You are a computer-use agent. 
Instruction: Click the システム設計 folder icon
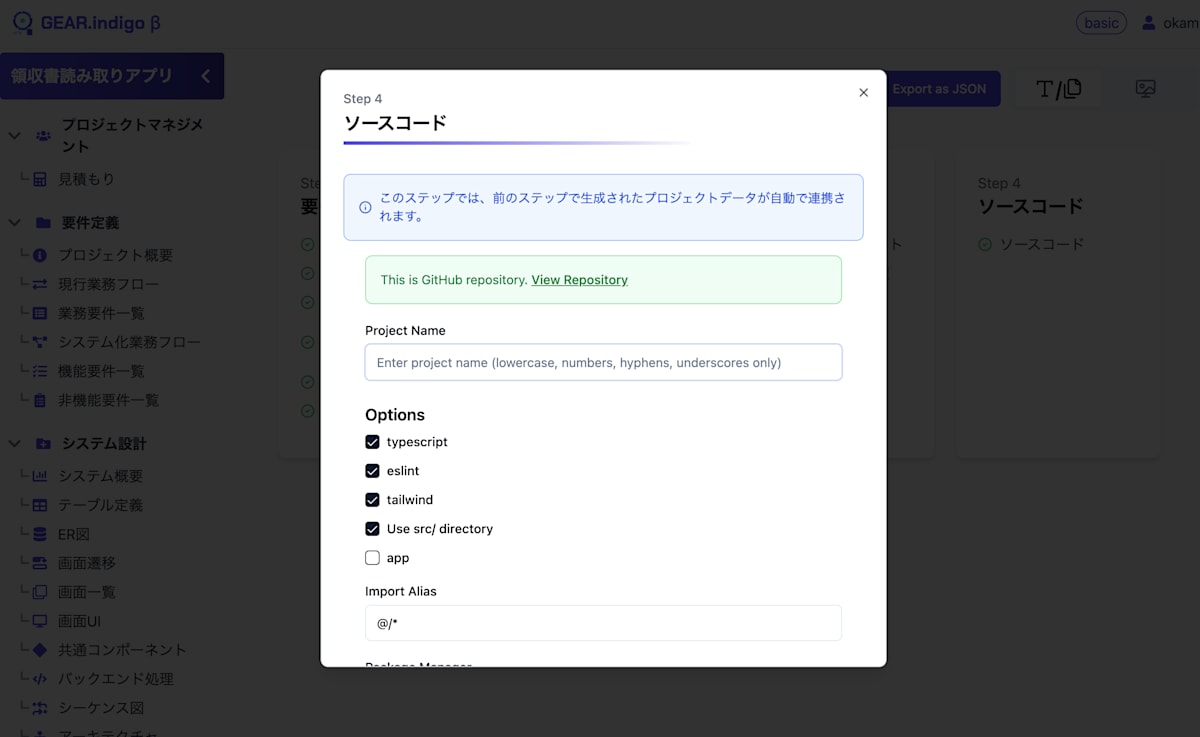coord(43,443)
